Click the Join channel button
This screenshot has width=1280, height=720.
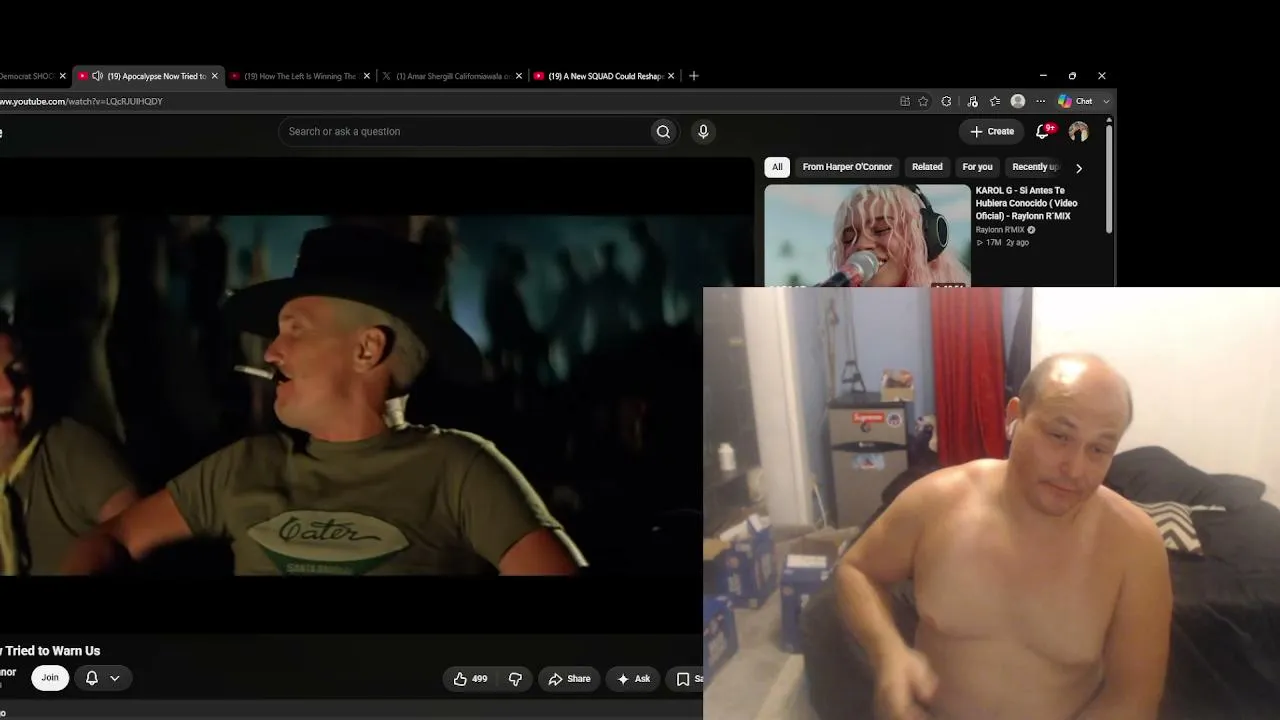50,678
